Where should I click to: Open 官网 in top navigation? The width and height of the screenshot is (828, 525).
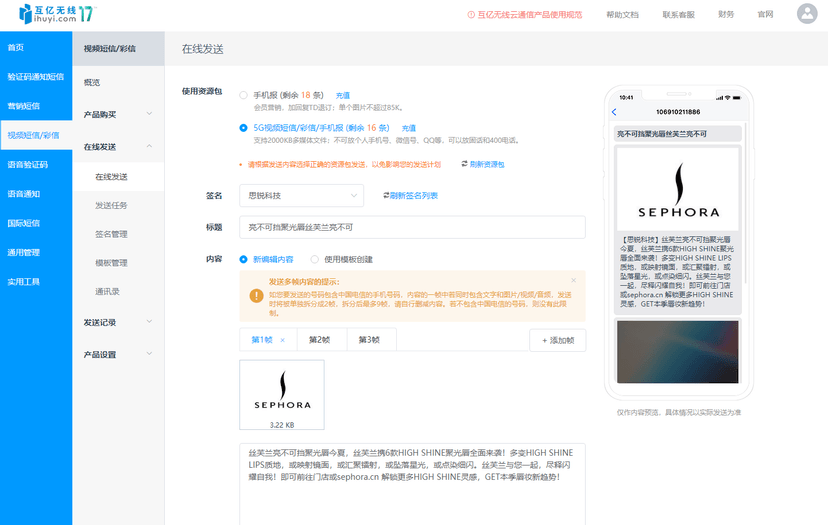(765, 14)
